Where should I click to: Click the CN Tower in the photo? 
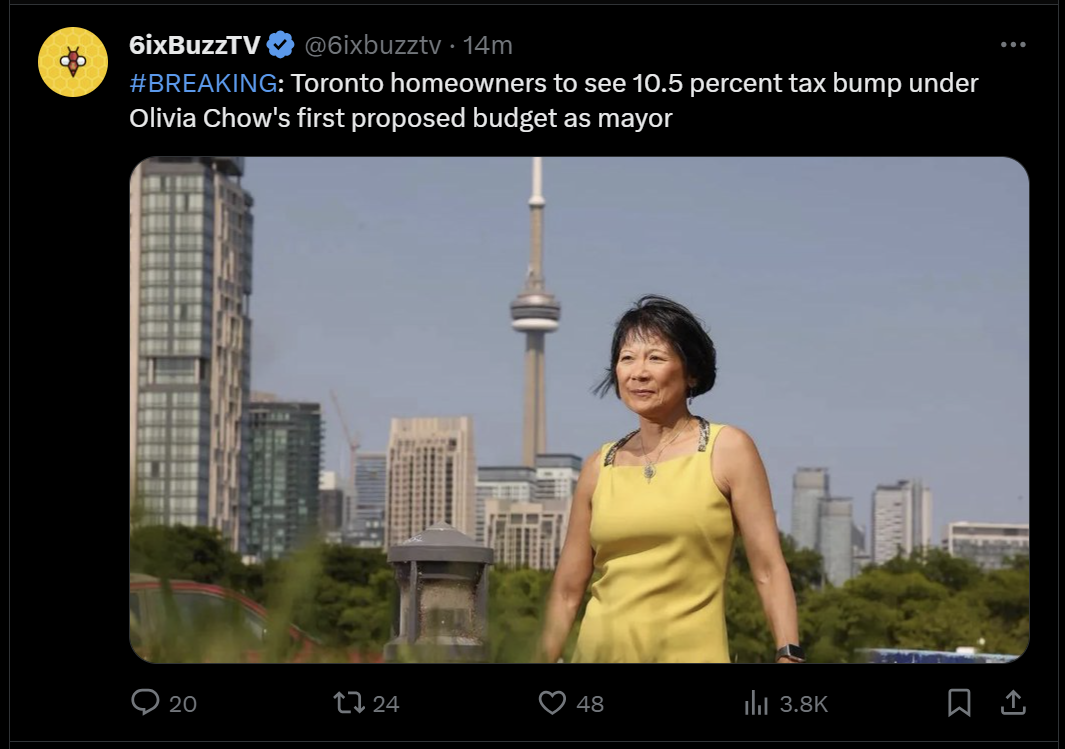535,312
